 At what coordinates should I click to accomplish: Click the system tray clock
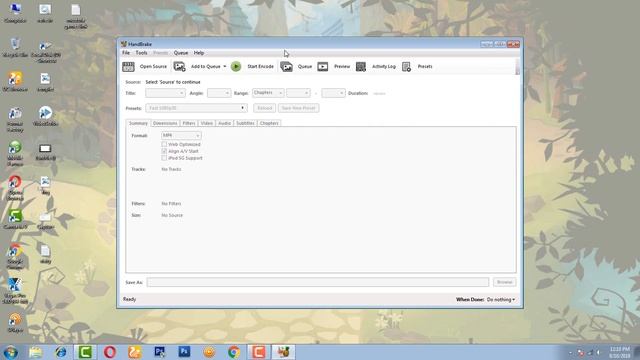[x=620, y=352]
